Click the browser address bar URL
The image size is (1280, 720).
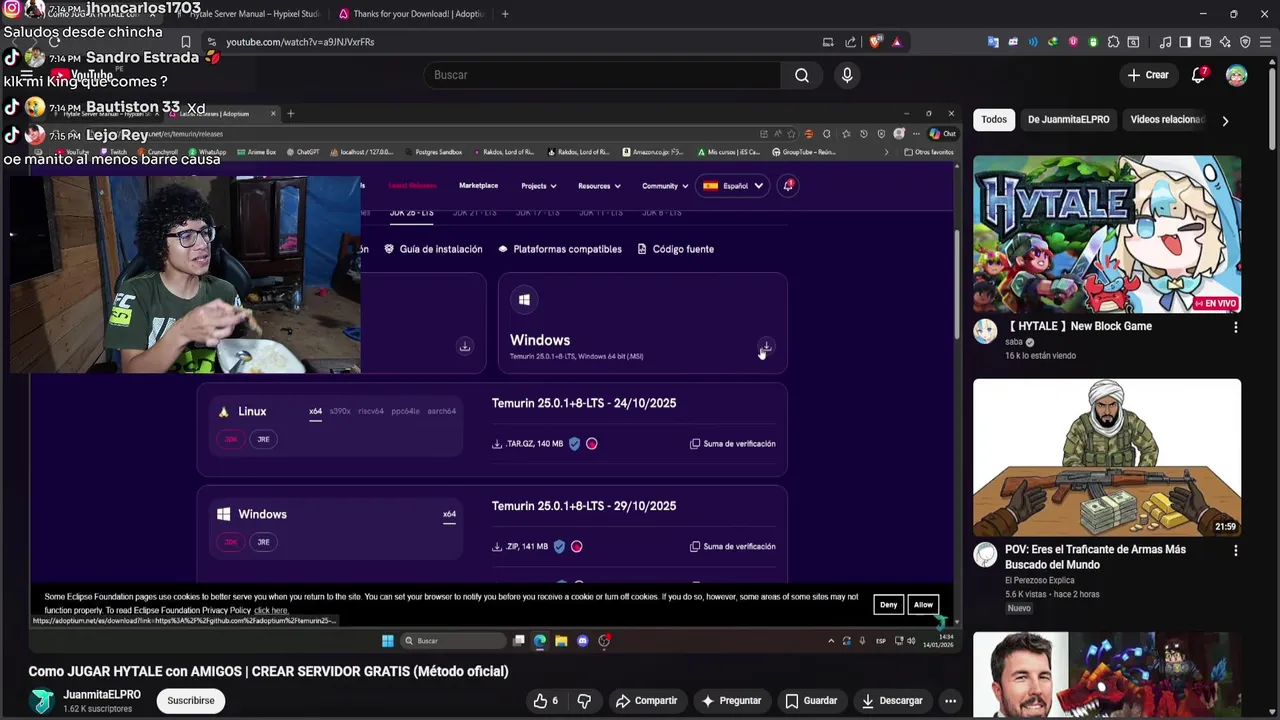tap(300, 42)
